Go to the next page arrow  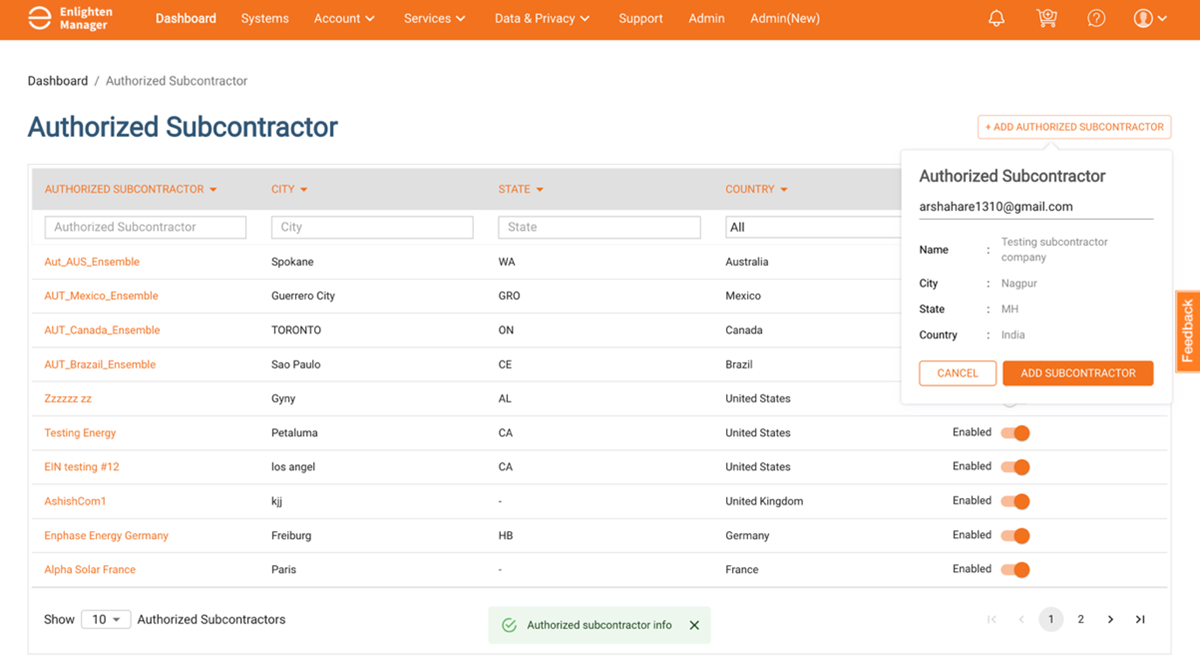click(1110, 620)
